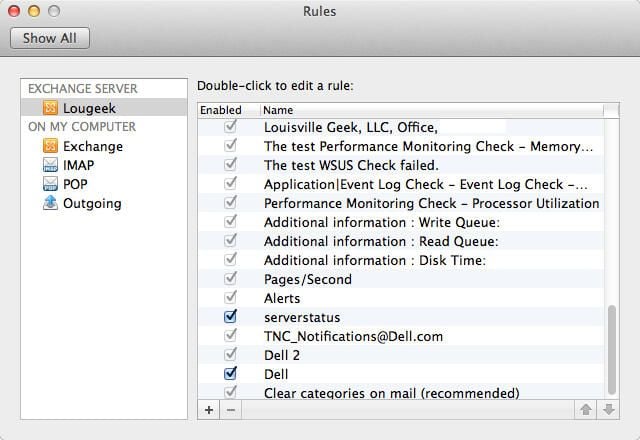The width and height of the screenshot is (640, 440).
Task: Select rule name 'Additional information : Write Queue:'
Action: pyautogui.click(x=382, y=222)
